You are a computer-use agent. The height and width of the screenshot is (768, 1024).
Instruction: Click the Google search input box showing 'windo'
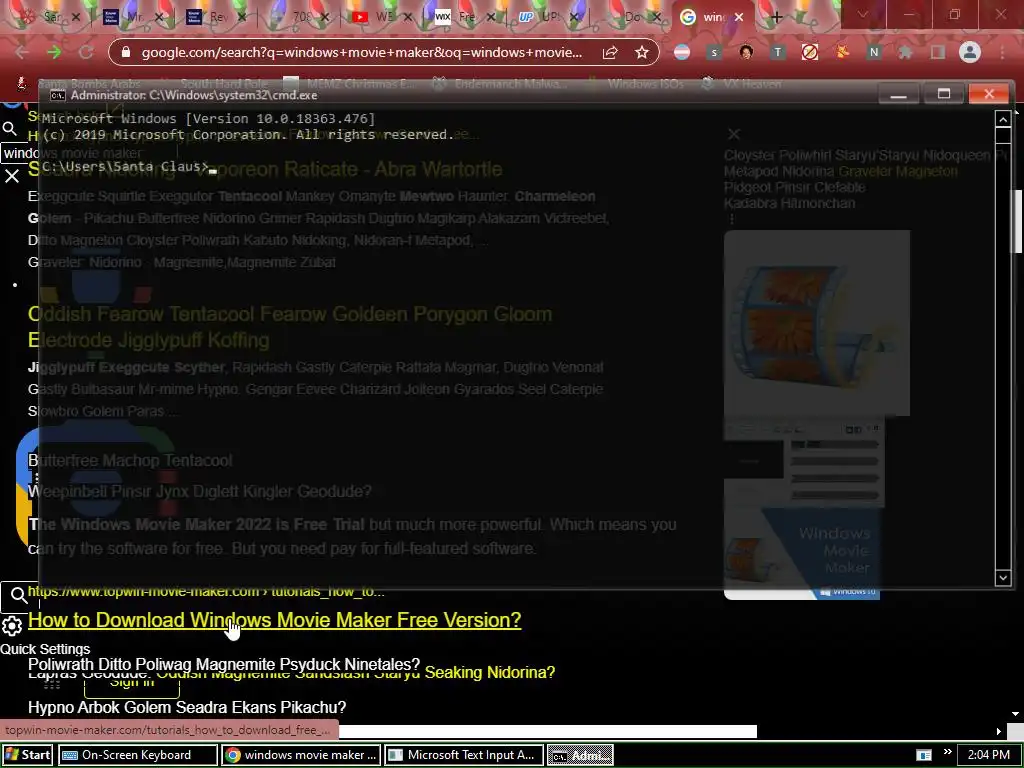pos(20,153)
